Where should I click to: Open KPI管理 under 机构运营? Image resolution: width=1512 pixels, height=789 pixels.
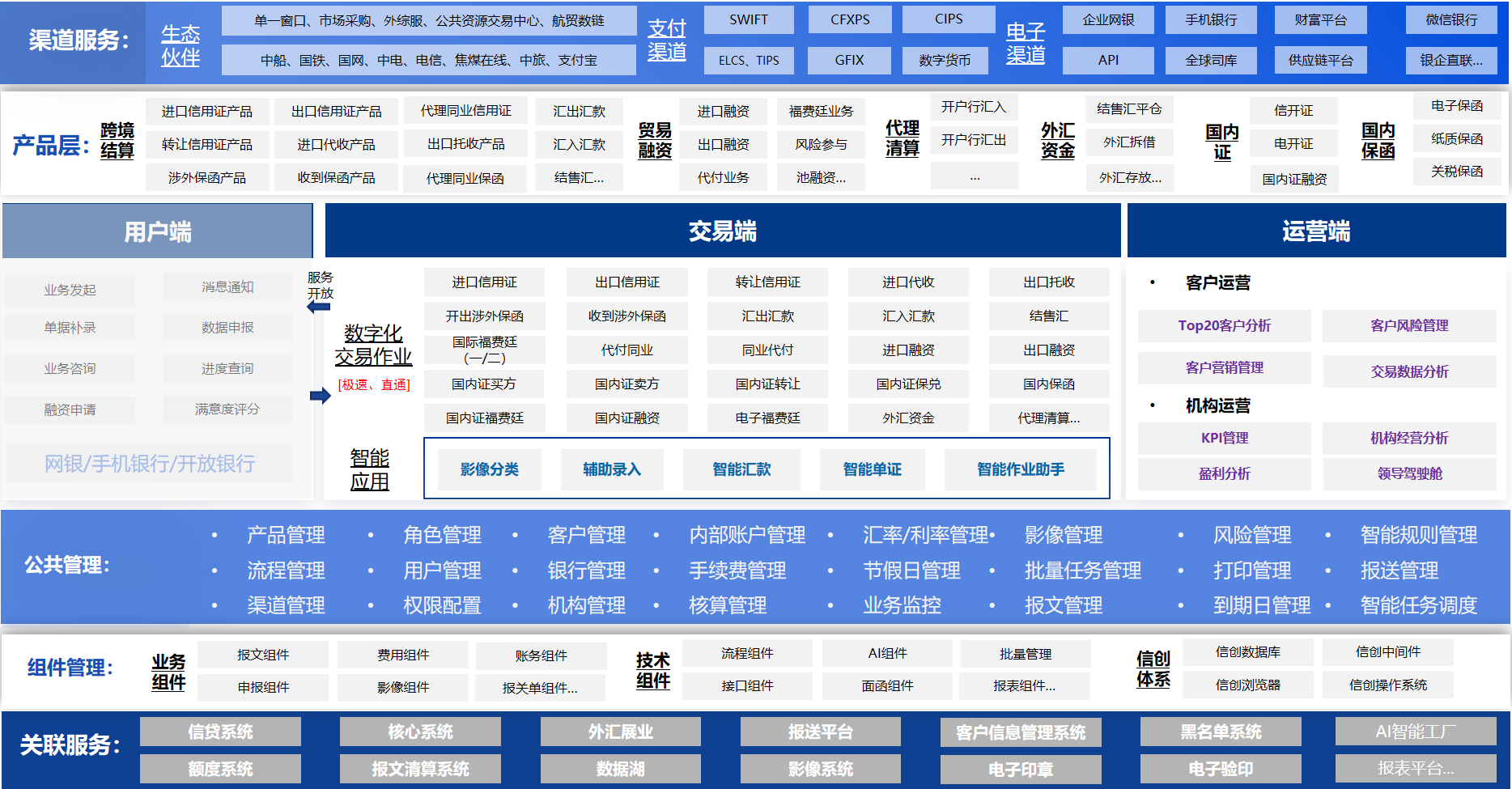(x=1224, y=438)
